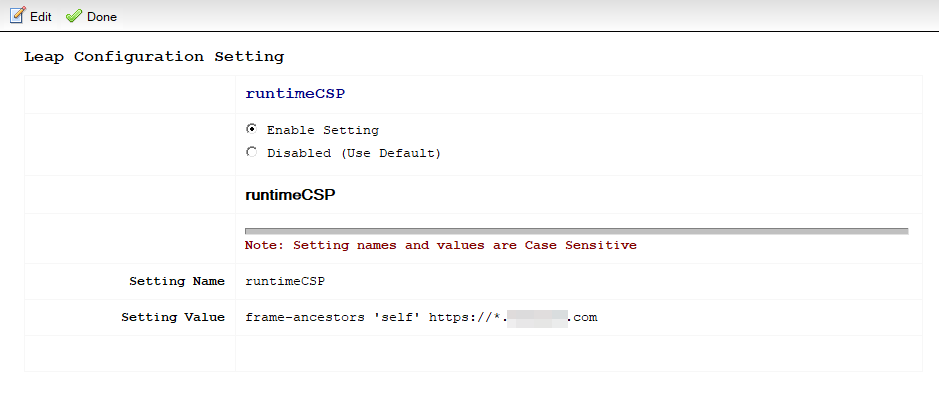Click the 'self' keyword in the setting value
939x402 pixels.
coord(398,317)
